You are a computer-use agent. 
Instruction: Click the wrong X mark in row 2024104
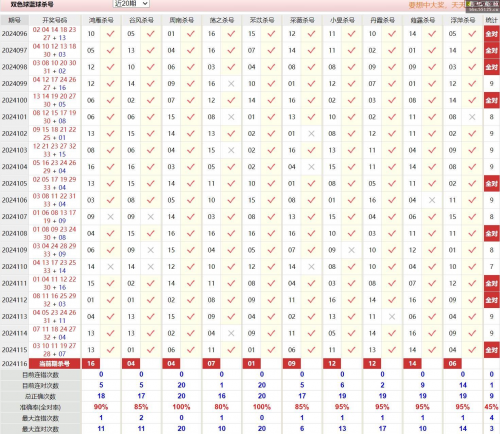311,167
